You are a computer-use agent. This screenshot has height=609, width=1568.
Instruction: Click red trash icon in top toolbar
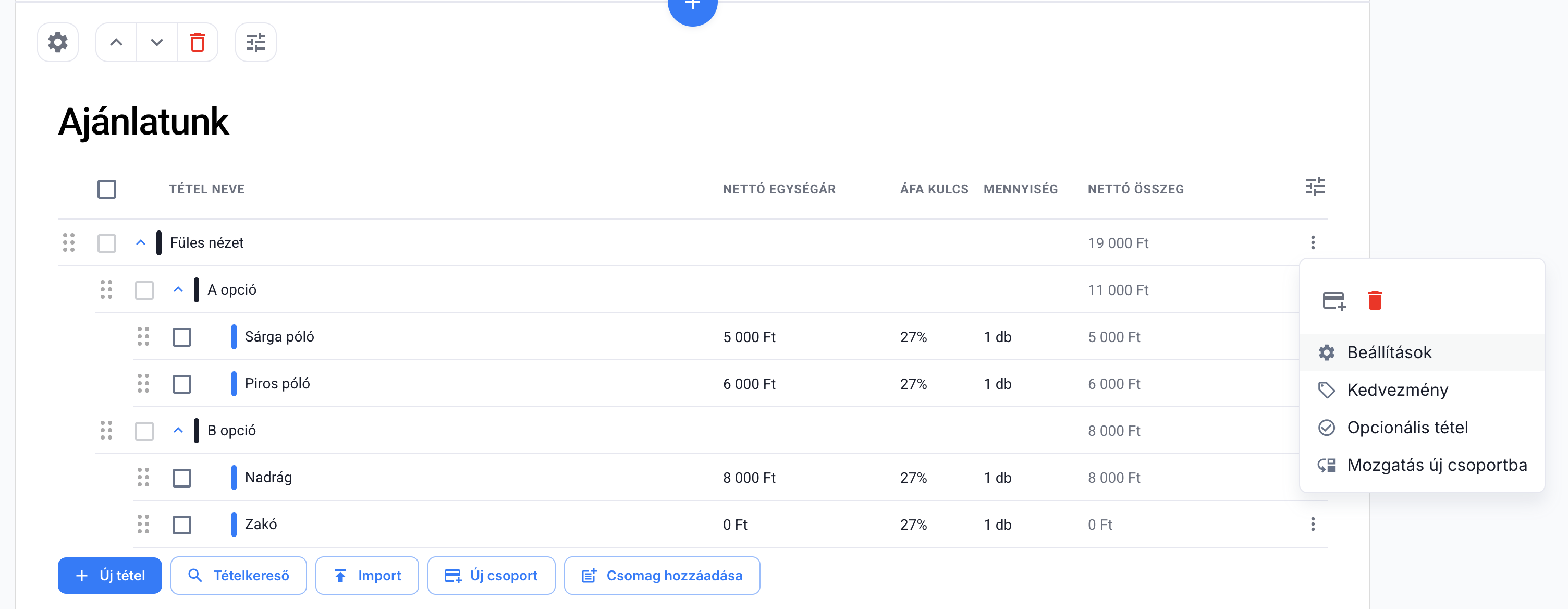(197, 43)
